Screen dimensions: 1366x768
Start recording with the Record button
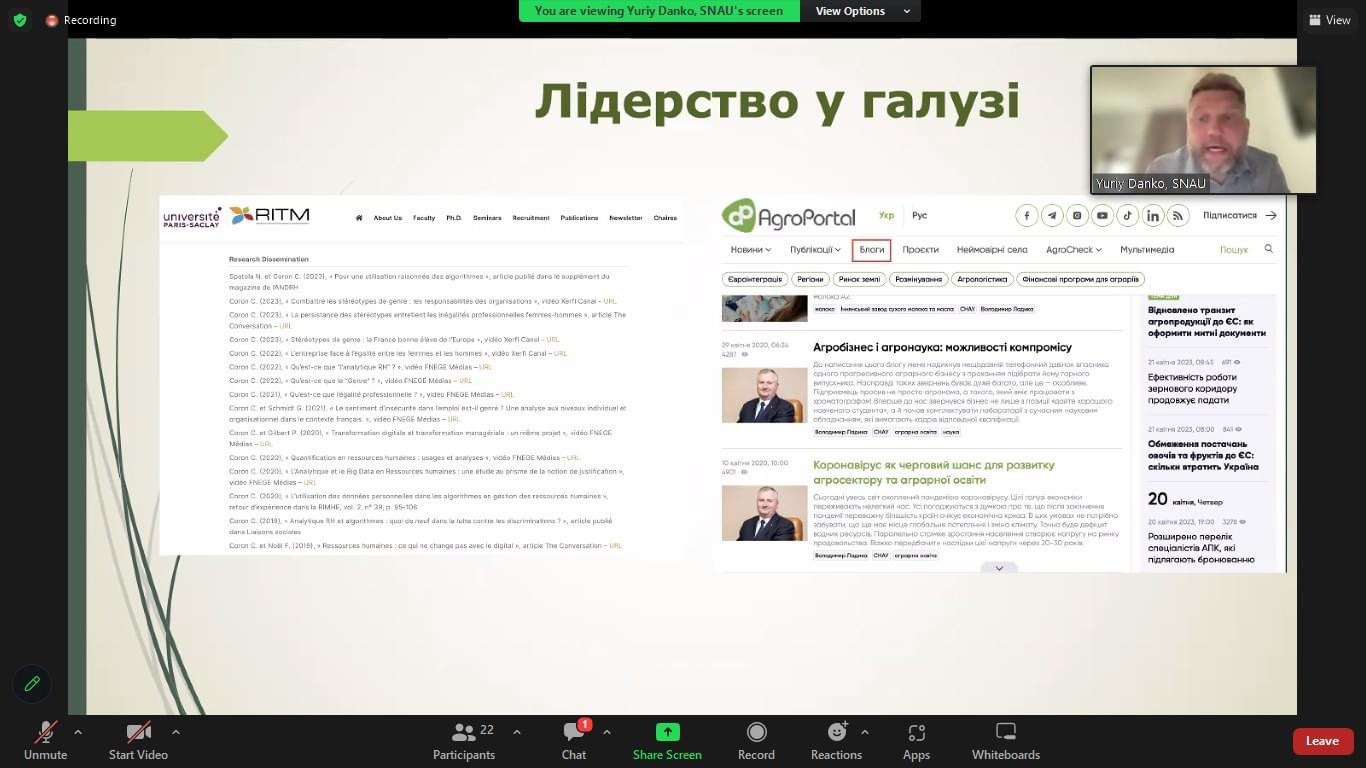click(756, 741)
